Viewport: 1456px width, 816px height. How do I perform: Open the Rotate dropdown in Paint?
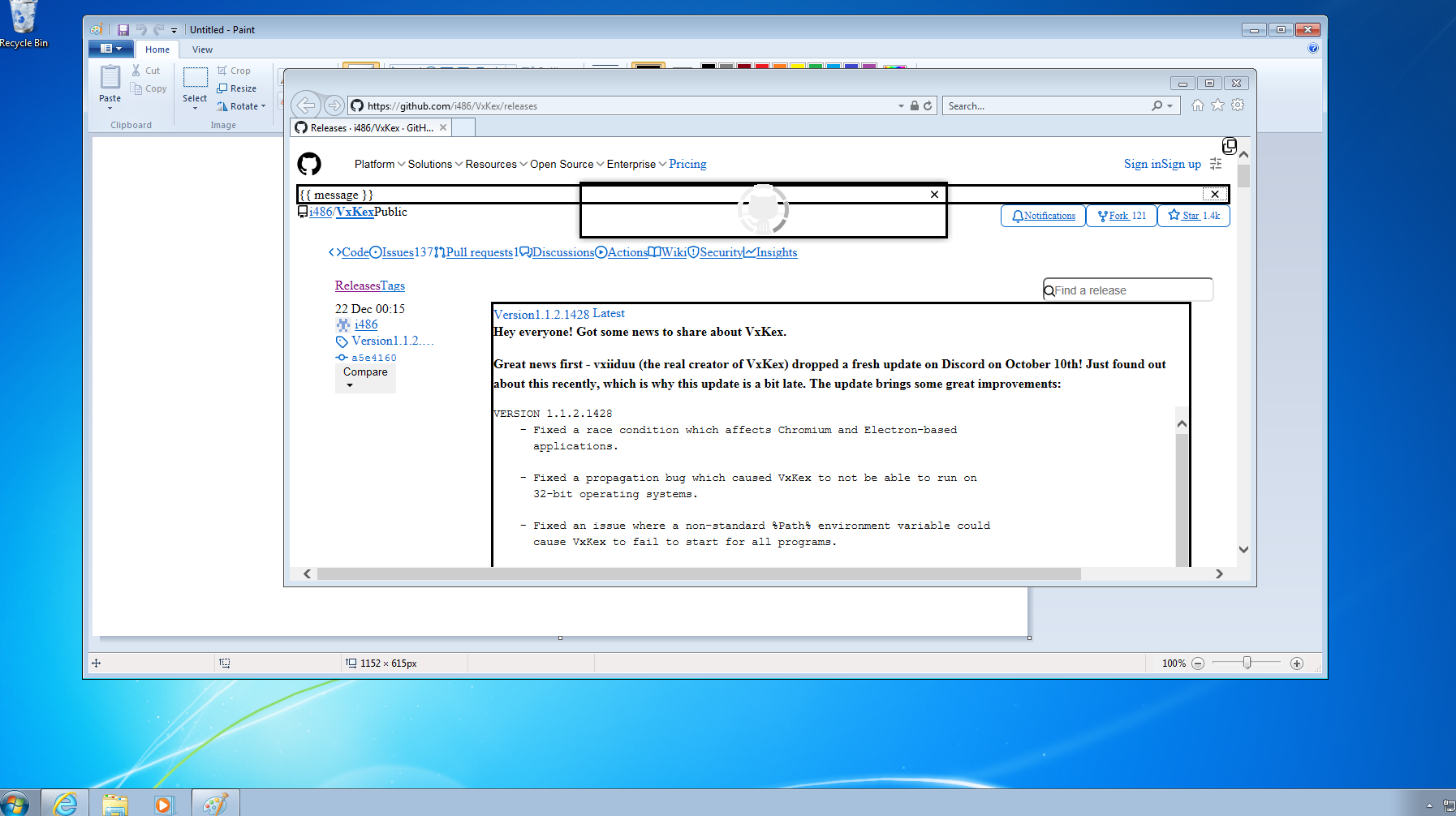(x=241, y=106)
